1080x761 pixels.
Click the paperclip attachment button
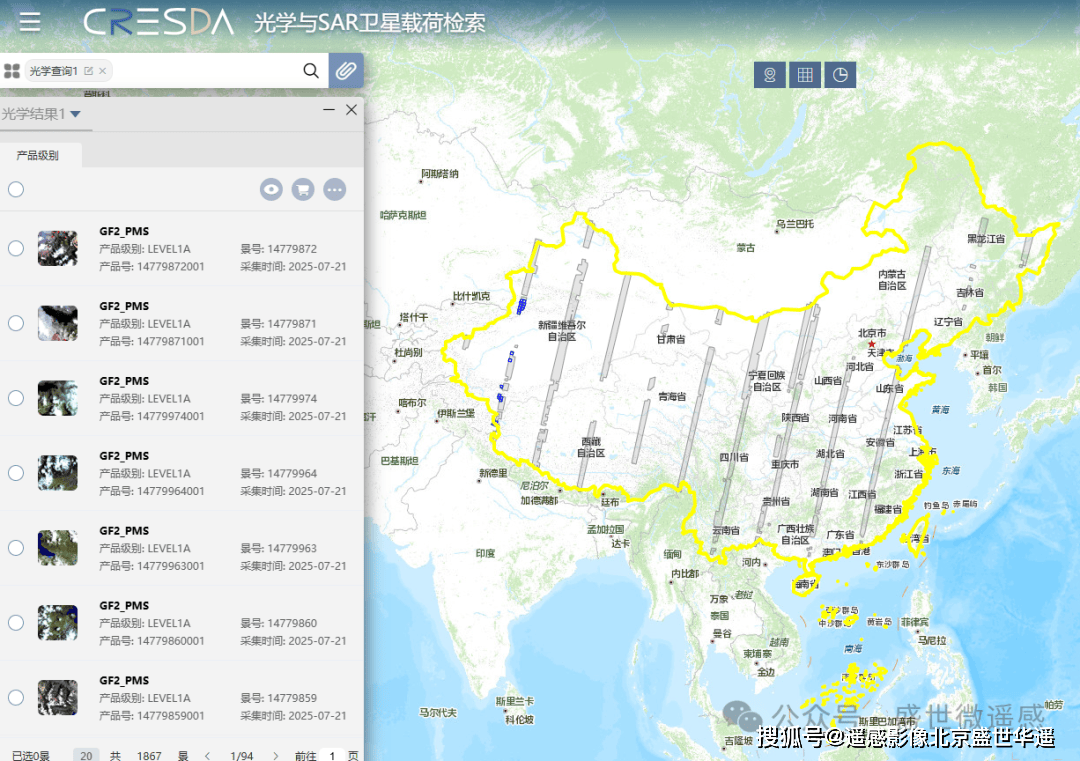(346, 71)
